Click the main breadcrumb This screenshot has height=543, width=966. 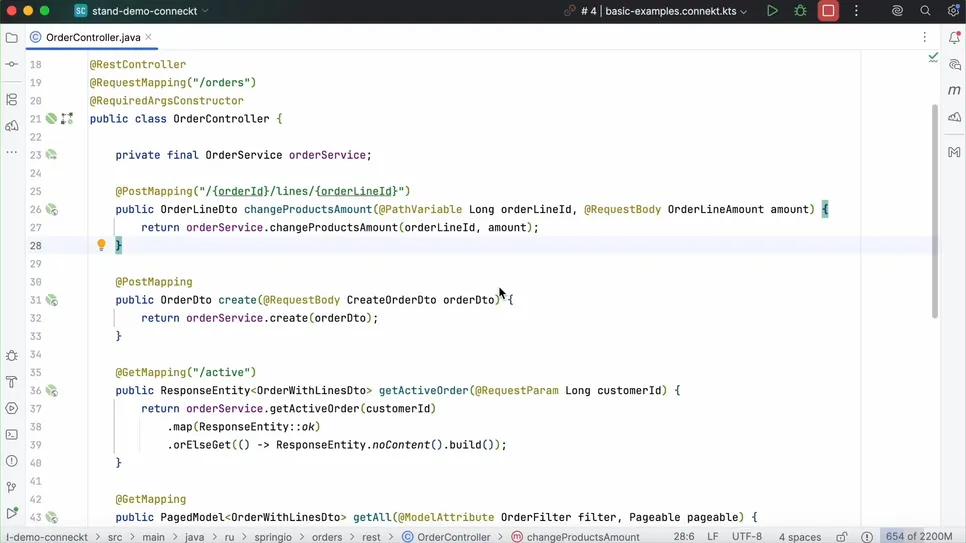[153, 537]
